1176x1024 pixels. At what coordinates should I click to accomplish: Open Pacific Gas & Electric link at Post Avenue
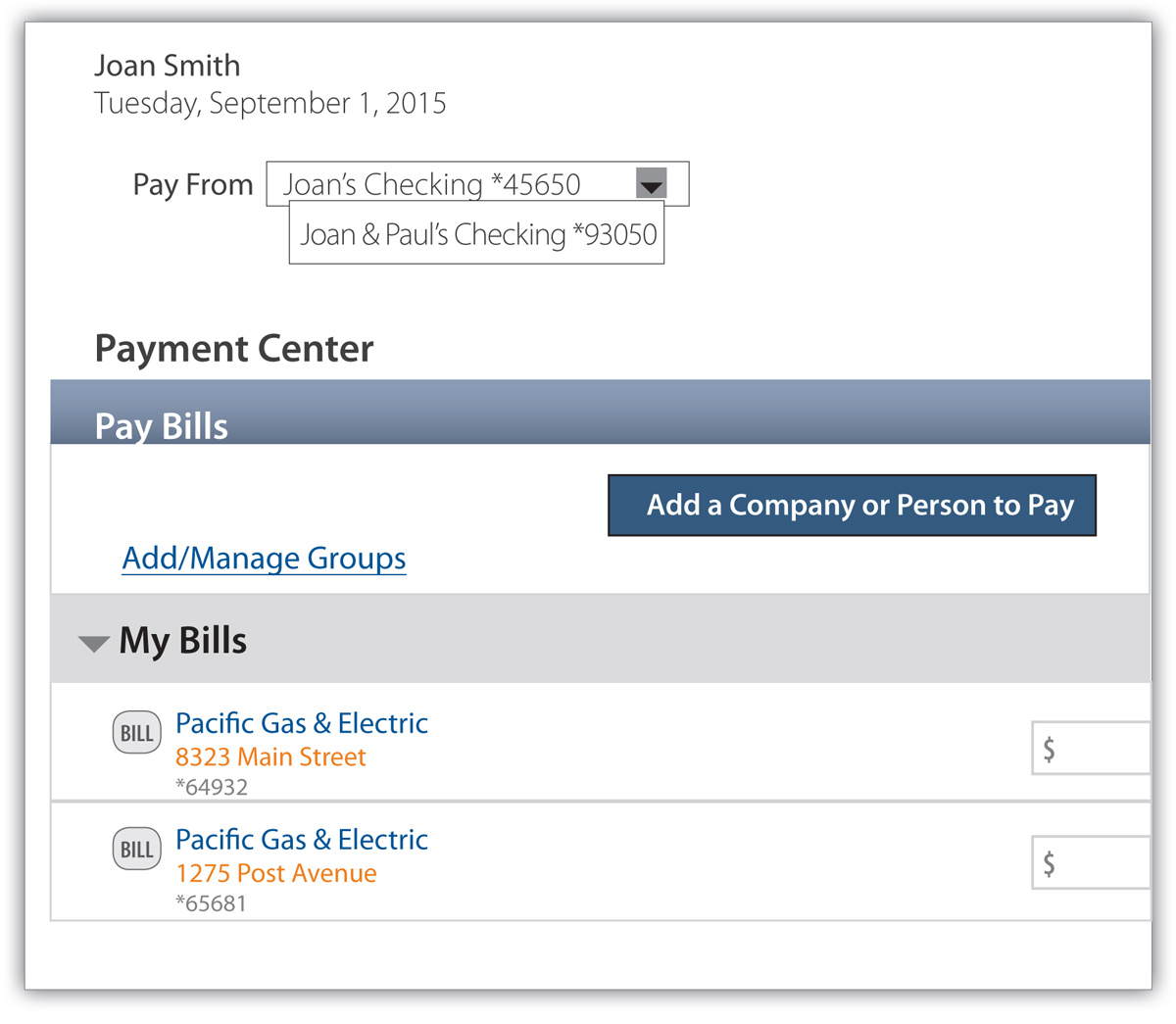coord(302,840)
